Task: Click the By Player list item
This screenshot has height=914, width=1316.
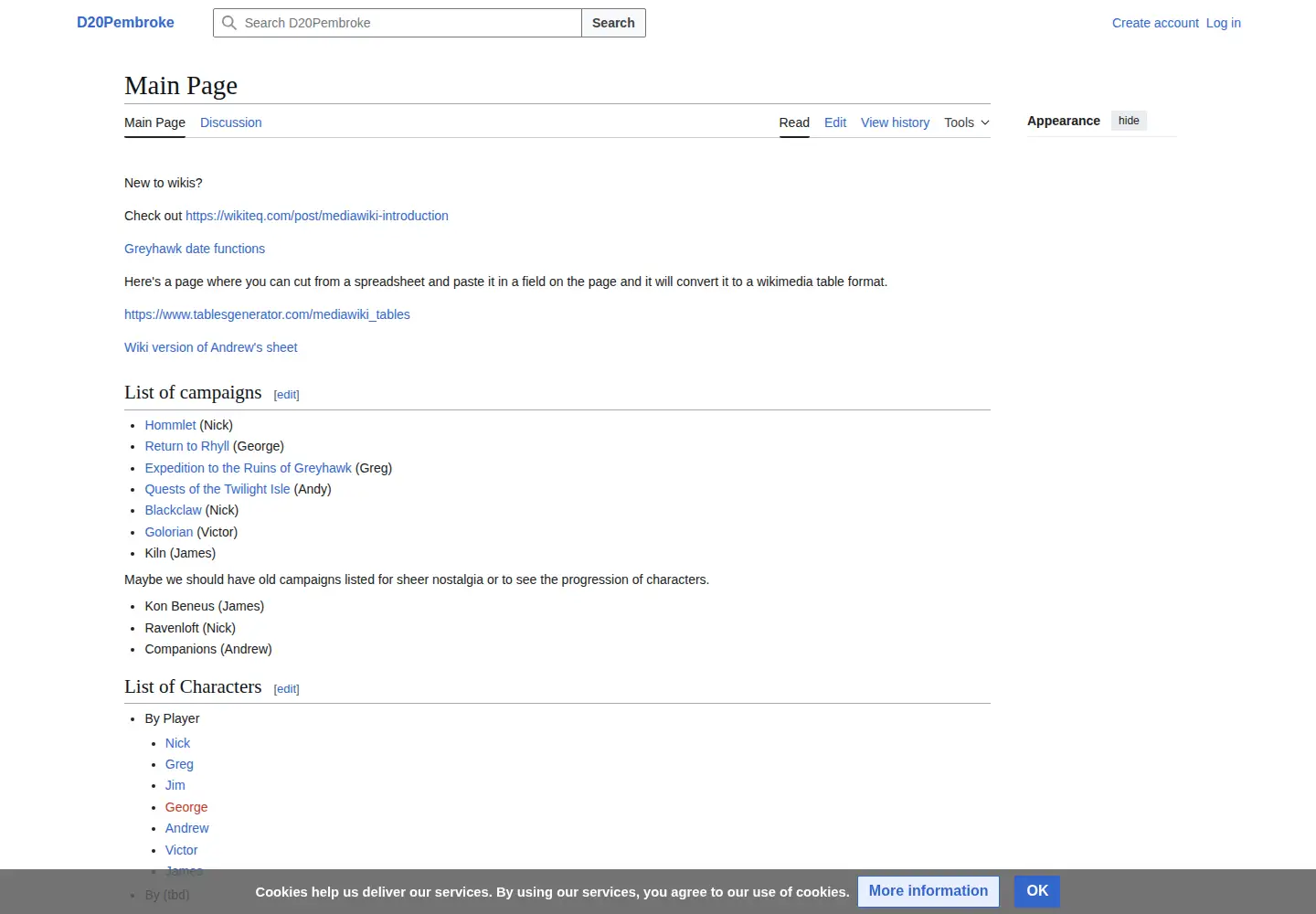Action: (x=172, y=718)
